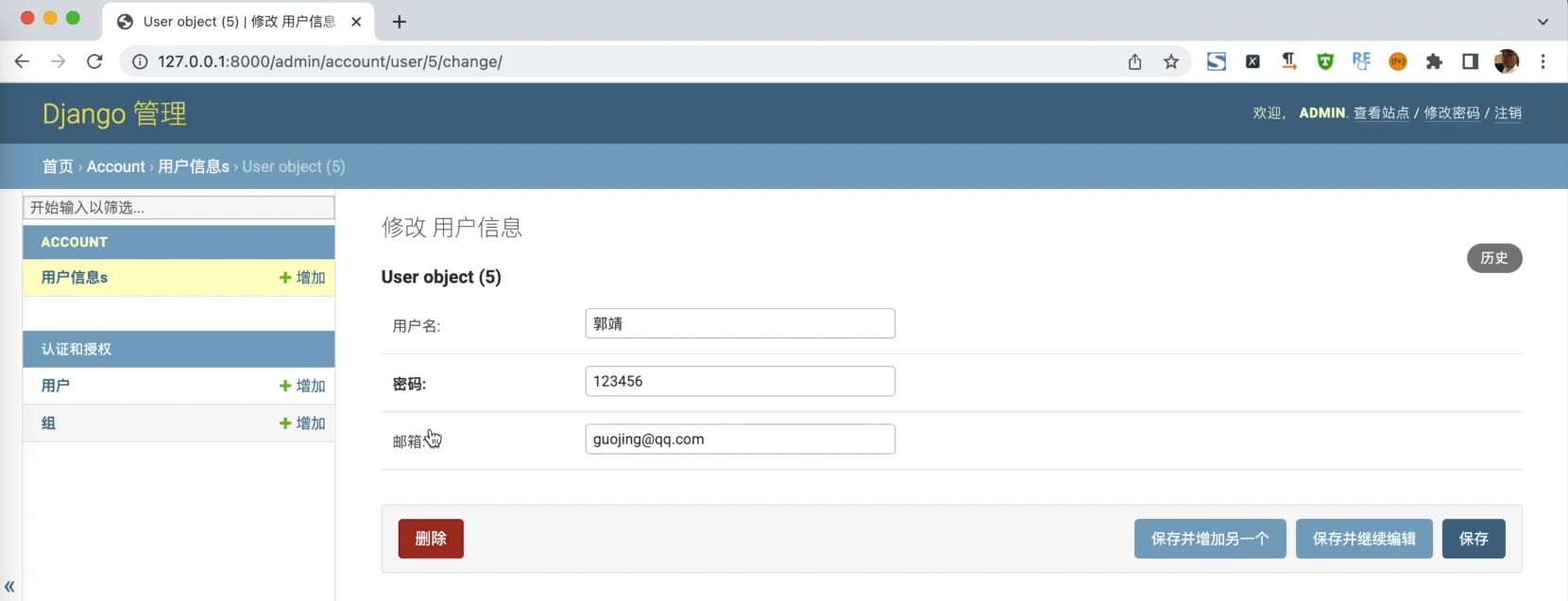Go forward using browser forward arrow
This screenshot has height=601, width=1568.
point(58,61)
